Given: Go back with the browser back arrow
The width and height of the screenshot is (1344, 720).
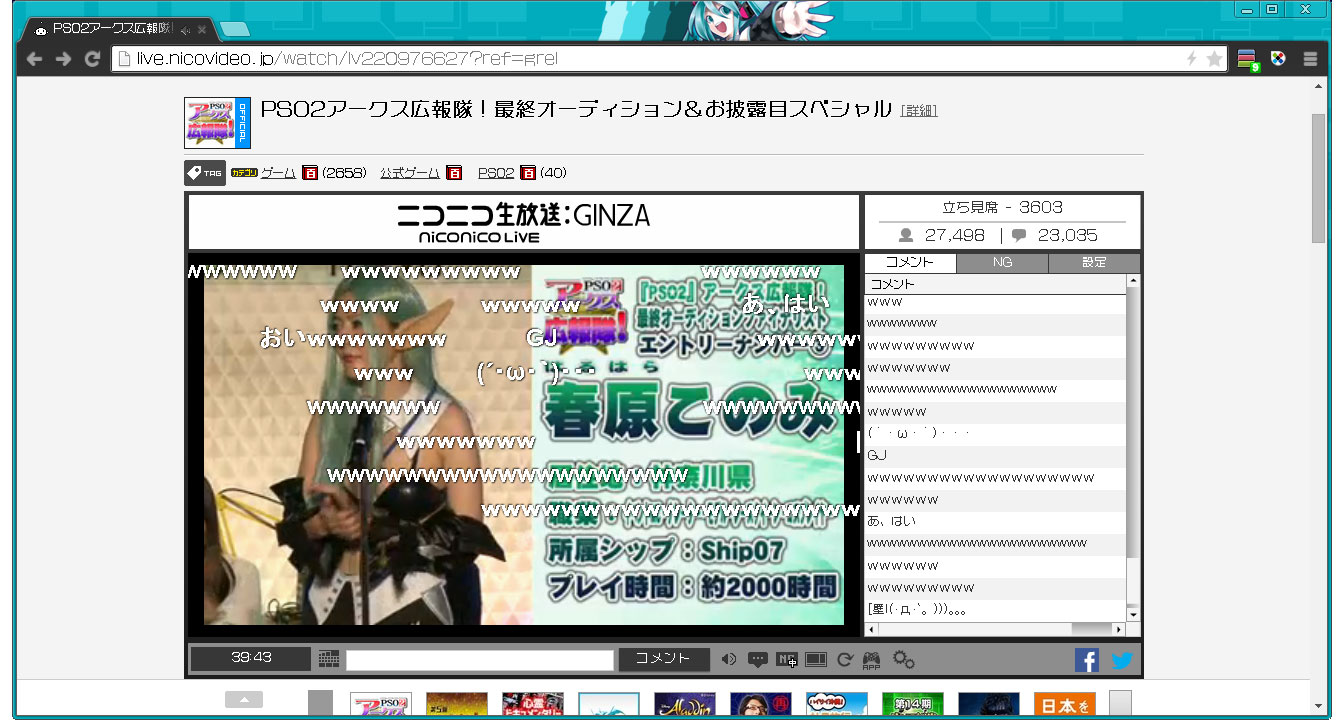Looking at the screenshot, I should tap(35, 59).
